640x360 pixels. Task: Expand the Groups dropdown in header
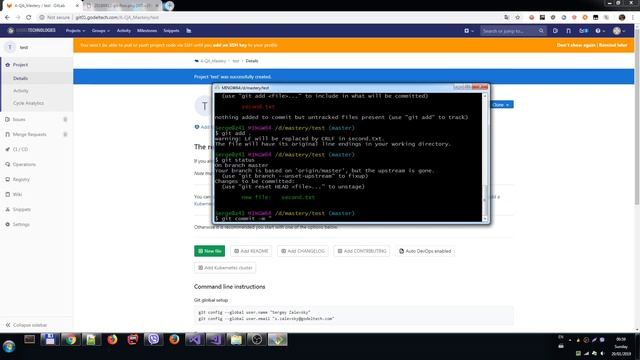(x=100, y=31)
